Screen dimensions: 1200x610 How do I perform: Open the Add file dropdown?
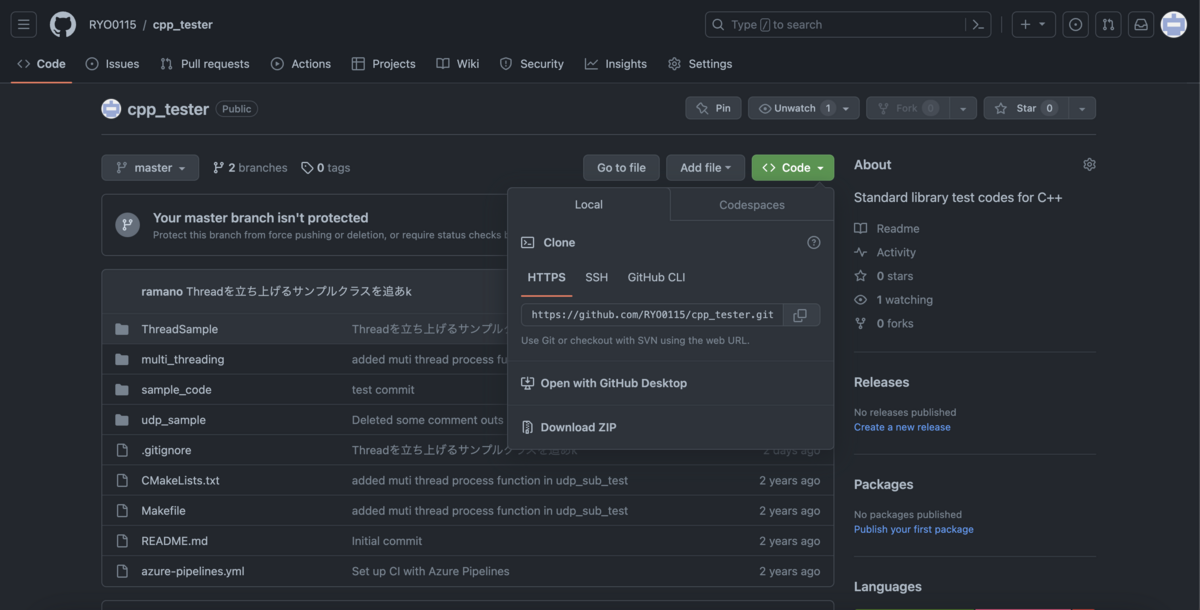(706, 168)
